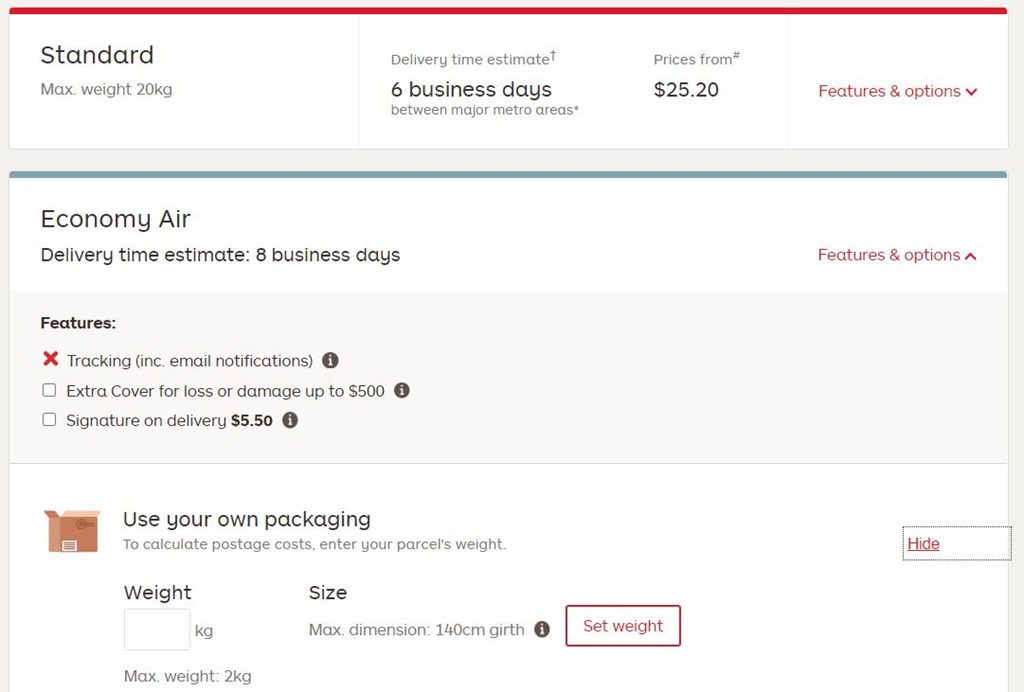This screenshot has height=692, width=1024.
Task: Click the Hide link
Action: pyautogui.click(x=923, y=544)
